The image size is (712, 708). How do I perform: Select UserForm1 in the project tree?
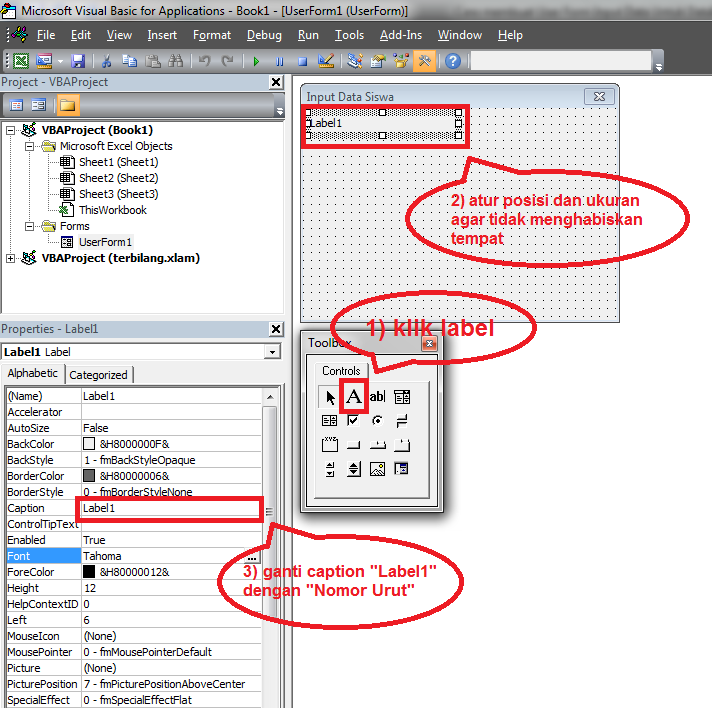click(x=105, y=243)
